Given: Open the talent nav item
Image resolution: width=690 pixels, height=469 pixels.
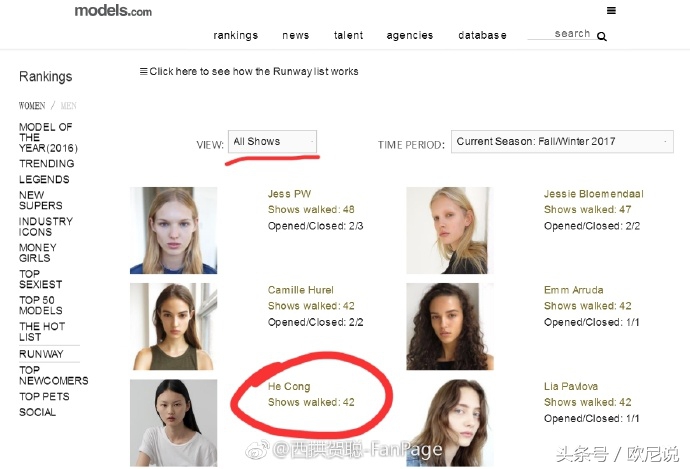Looking at the screenshot, I should pos(349,35).
